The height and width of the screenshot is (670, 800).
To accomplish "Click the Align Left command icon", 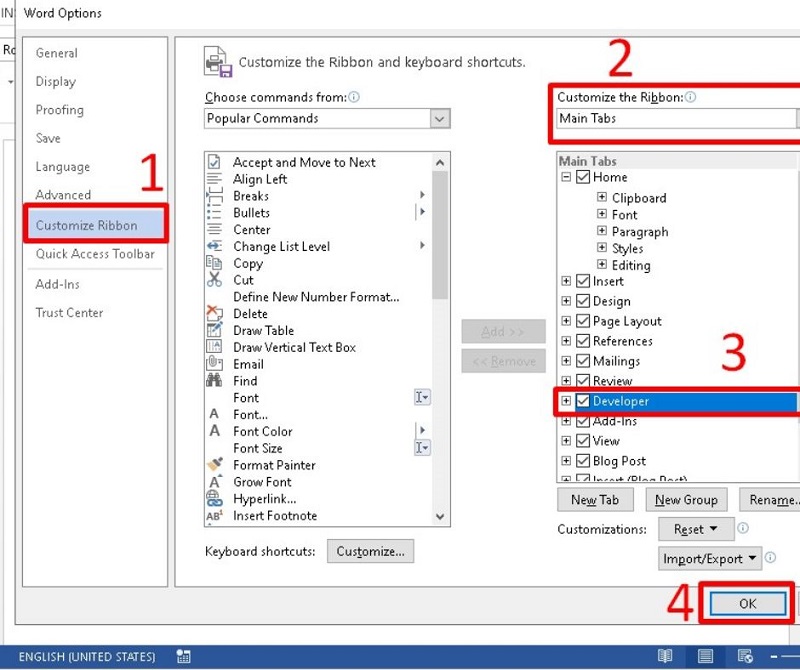I will tap(214, 179).
